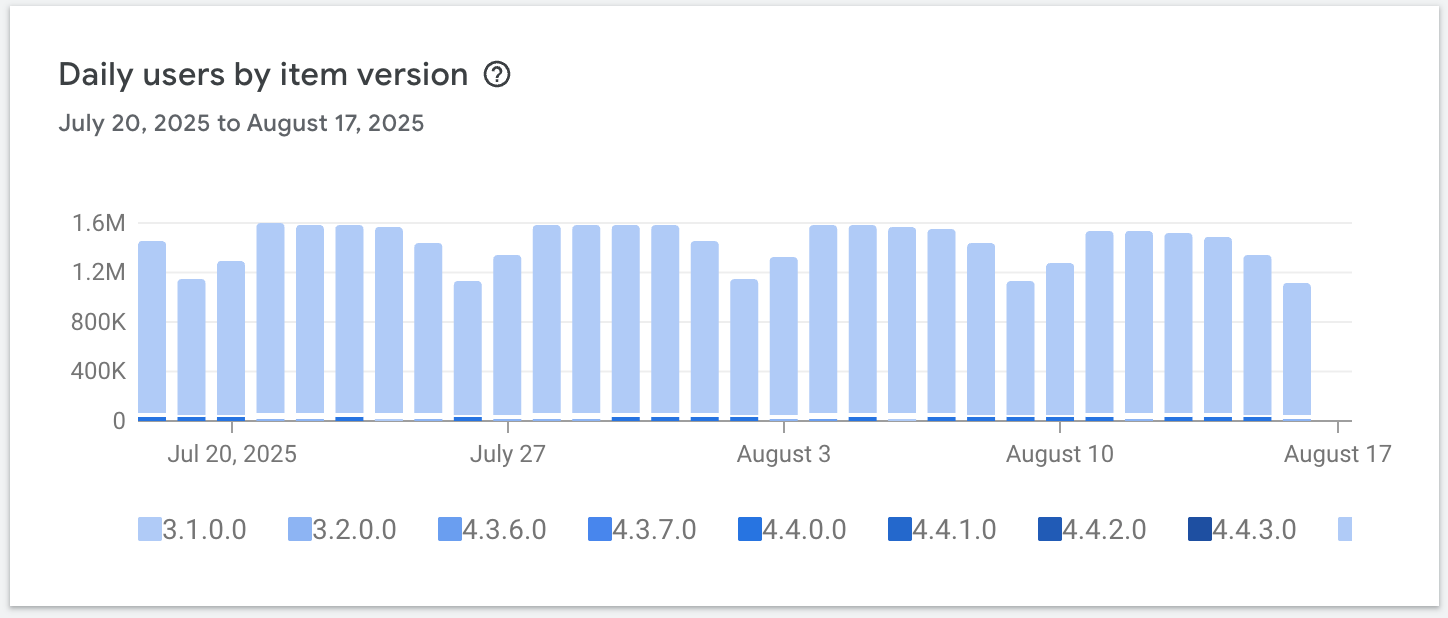Click the 4.3.6.0 legend color swatch

(x=449, y=529)
